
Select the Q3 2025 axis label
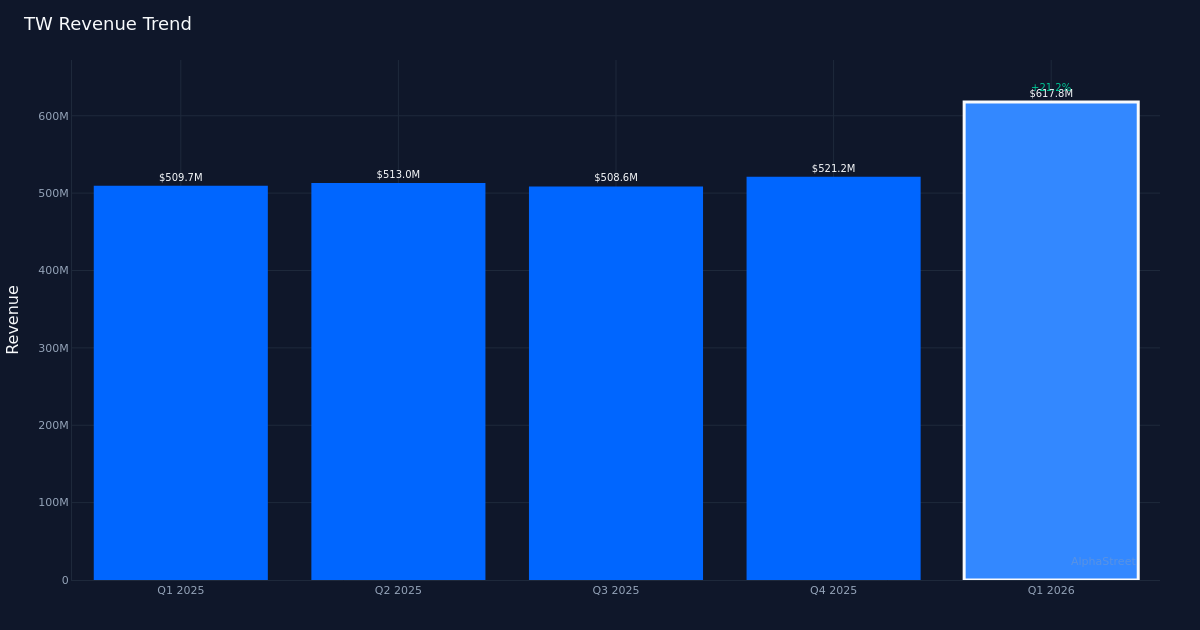615,590
